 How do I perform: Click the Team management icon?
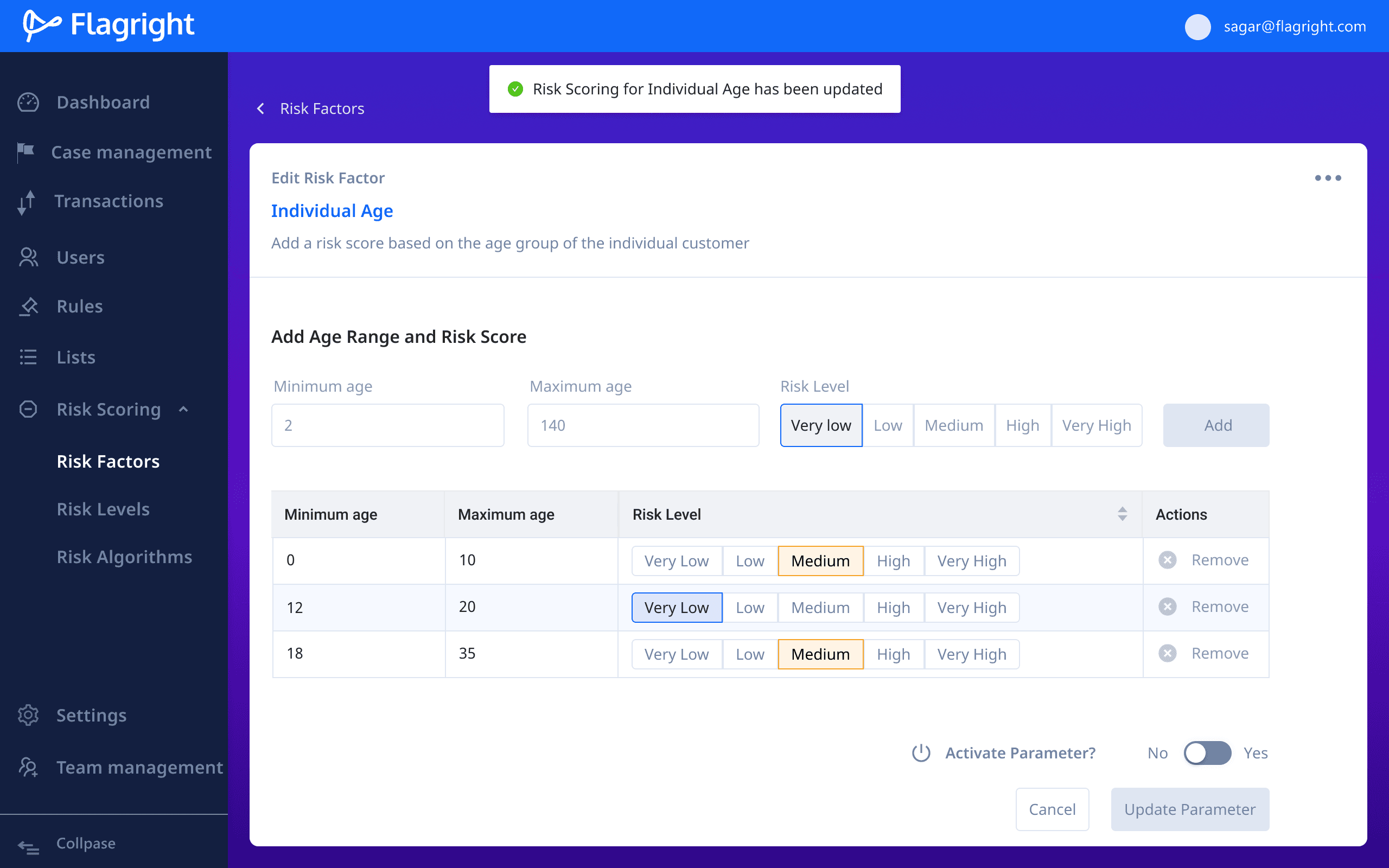pyautogui.click(x=28, y=767)
